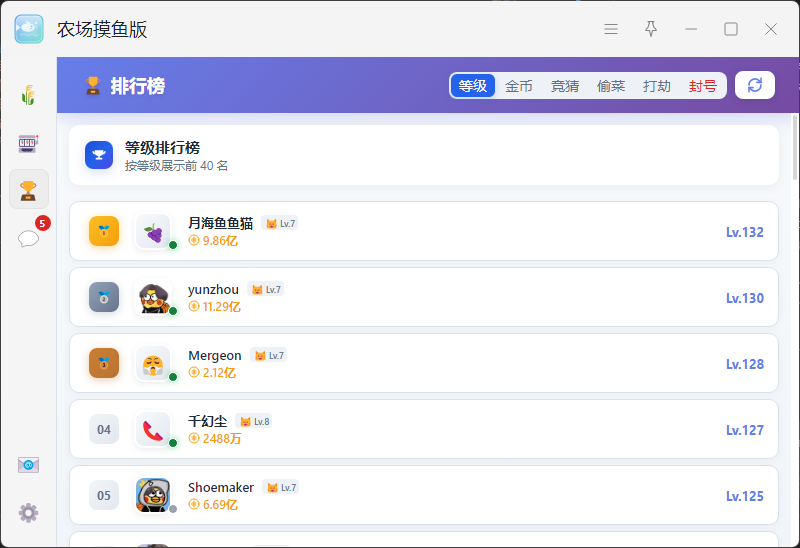Open yunzhou's avatar picture
The image size is (800, 548).
153,297
